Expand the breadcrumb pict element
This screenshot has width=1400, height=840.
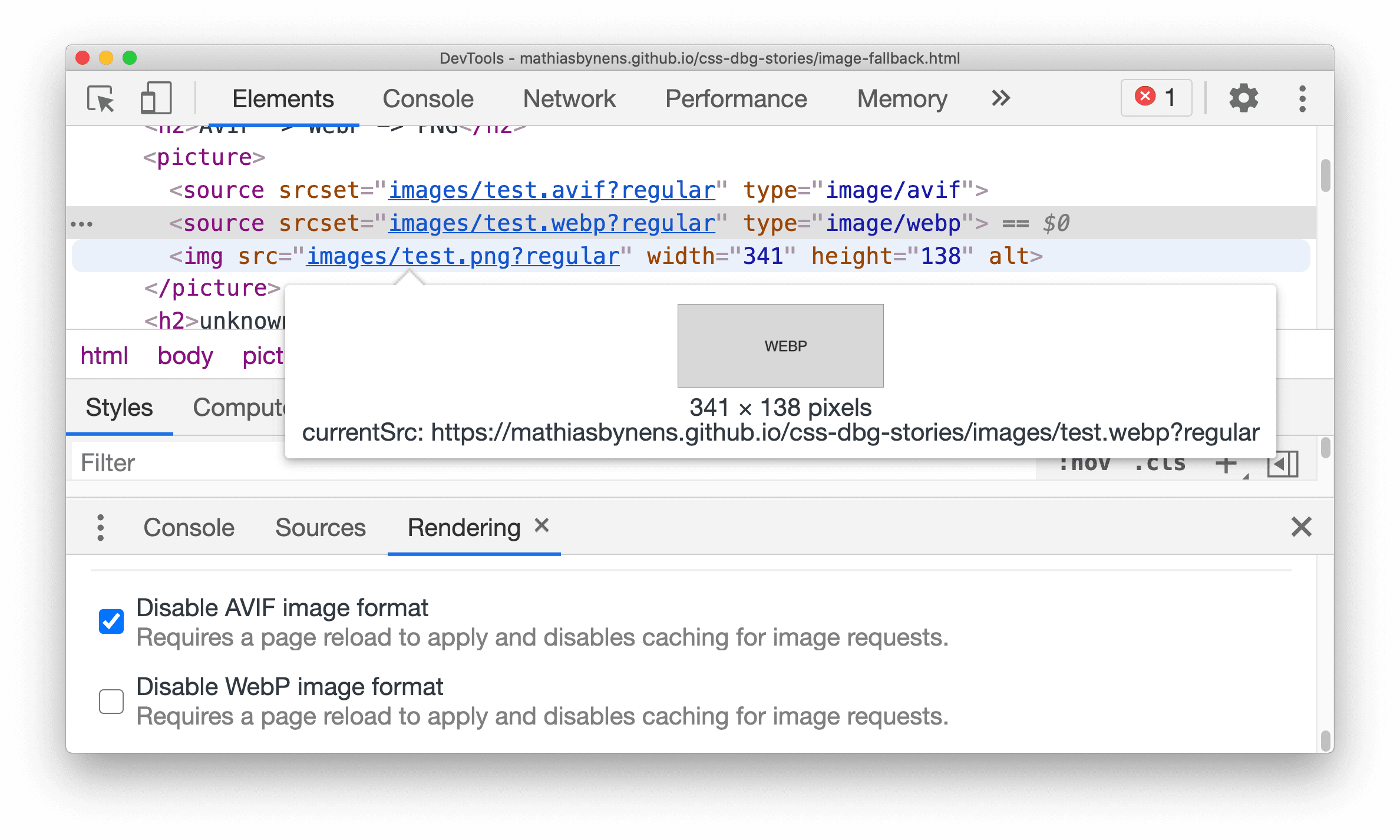click(x=262, y=356)
